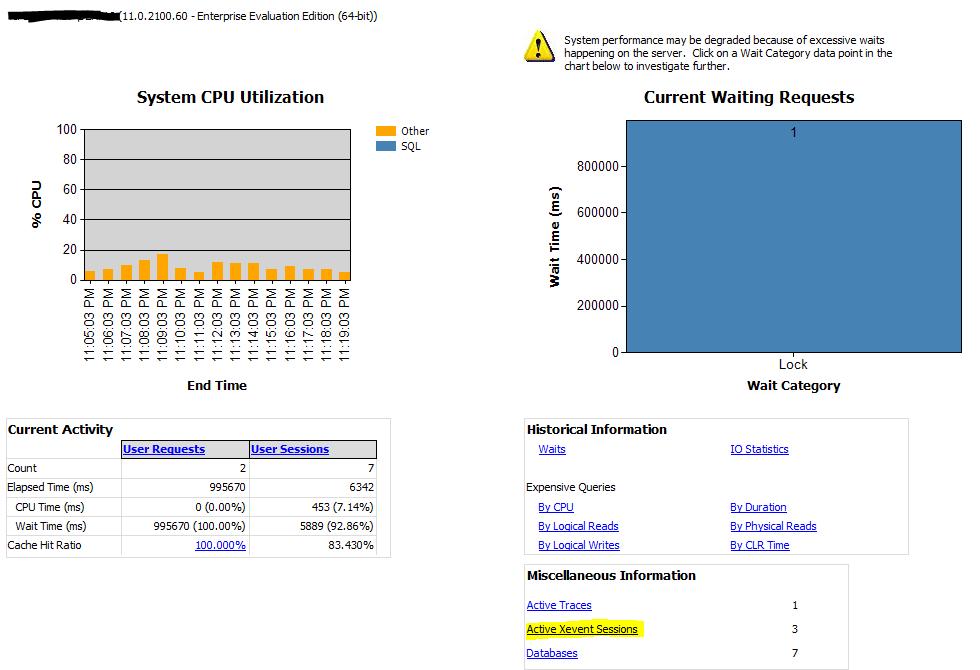Click the 100.000% cache hit ratio link
980x670 pixels.
tap(220, 545)
